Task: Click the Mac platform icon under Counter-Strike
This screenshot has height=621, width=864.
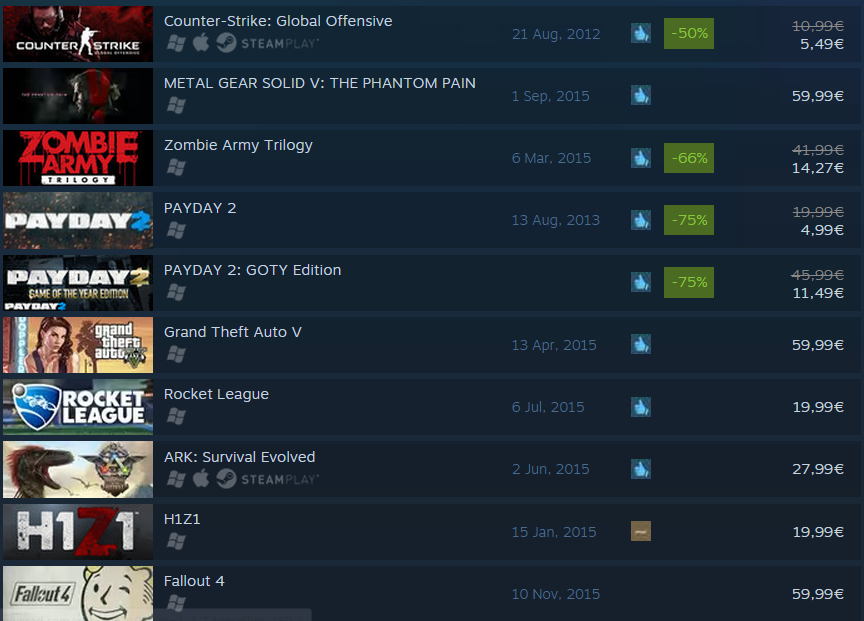Action: [x=201, y=42]
